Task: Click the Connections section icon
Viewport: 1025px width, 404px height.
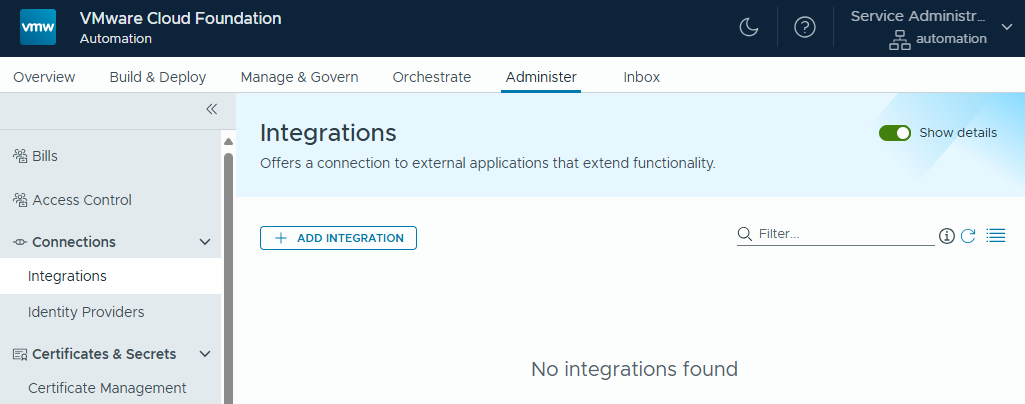Action: coord(20,242)
